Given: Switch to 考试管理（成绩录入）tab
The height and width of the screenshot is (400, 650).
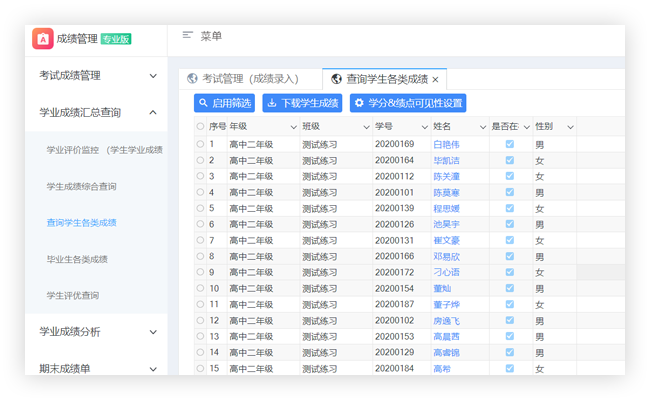Looking at the screenshot, I should click(x=250, y=78).
